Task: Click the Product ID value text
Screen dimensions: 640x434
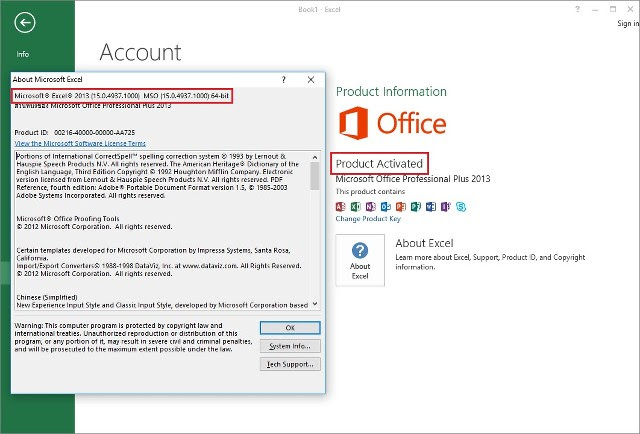Action: (x=94, y=133)
